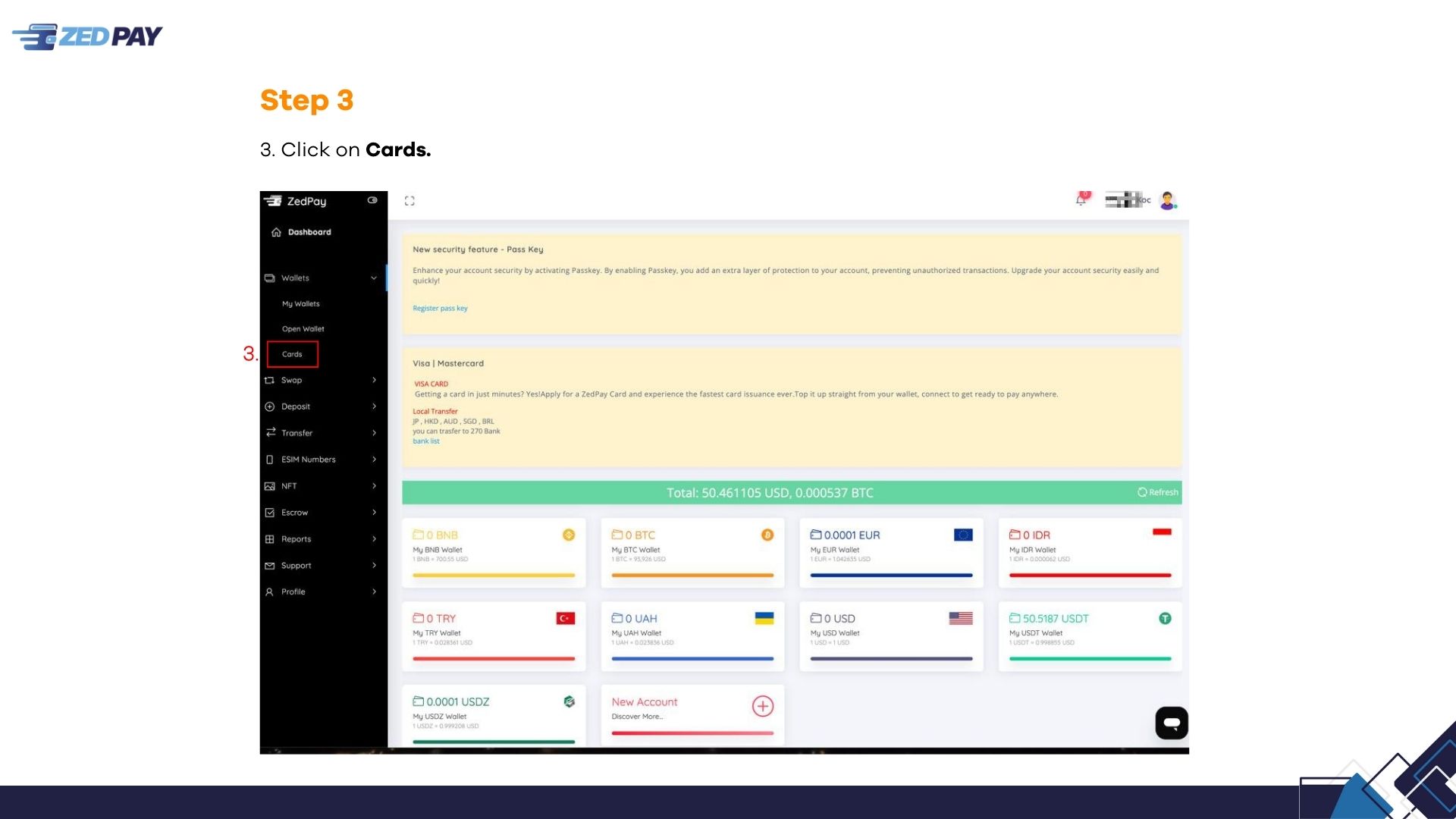Click the USD flag icon
Screen dimensions: 1456x819
(x=961, y=619)
